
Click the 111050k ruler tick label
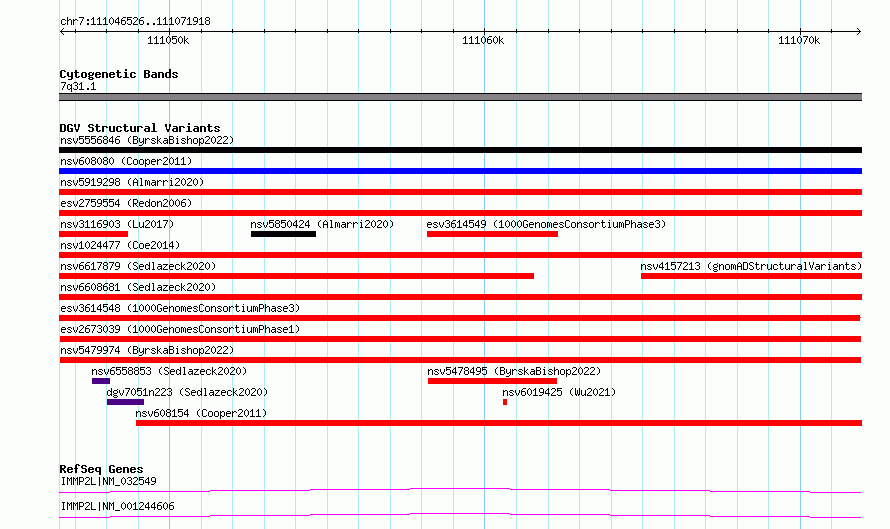(x=168, y=40)
